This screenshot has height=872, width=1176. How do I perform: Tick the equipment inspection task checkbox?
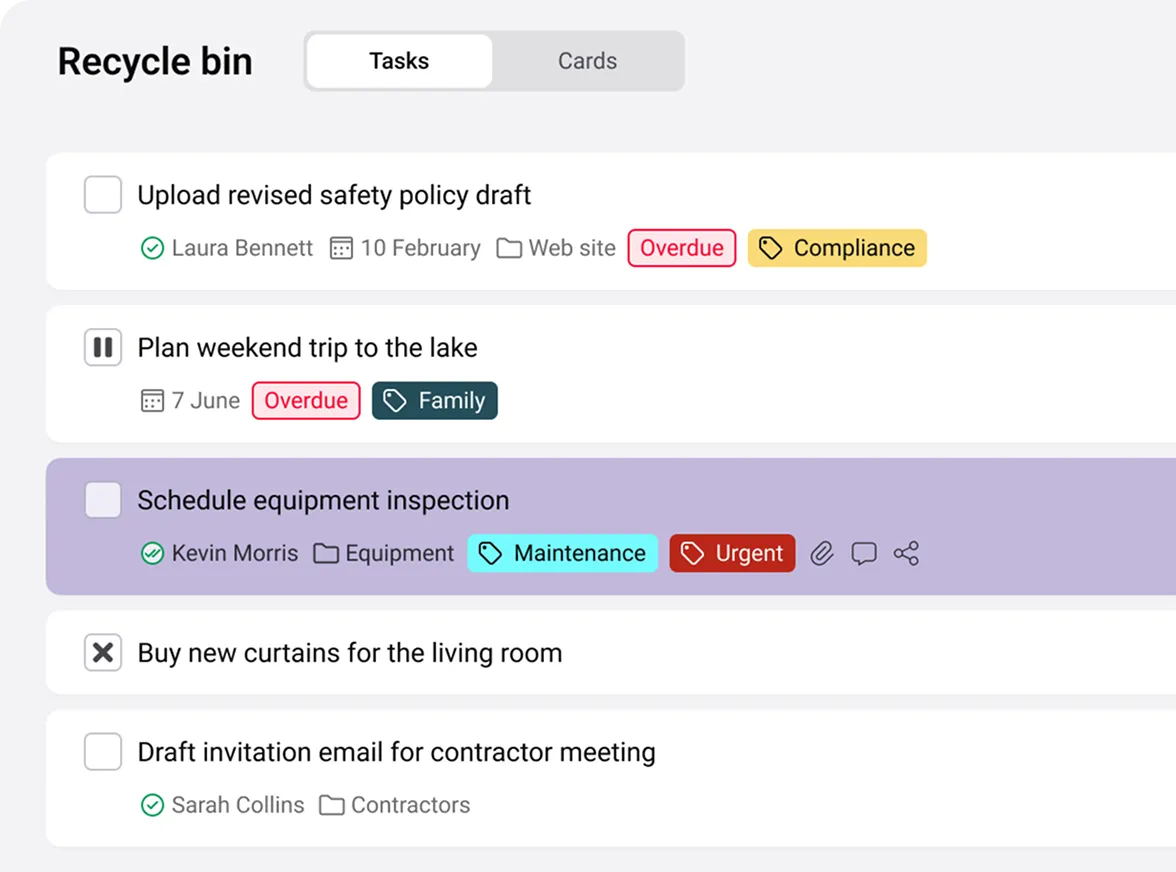point(103,500)
